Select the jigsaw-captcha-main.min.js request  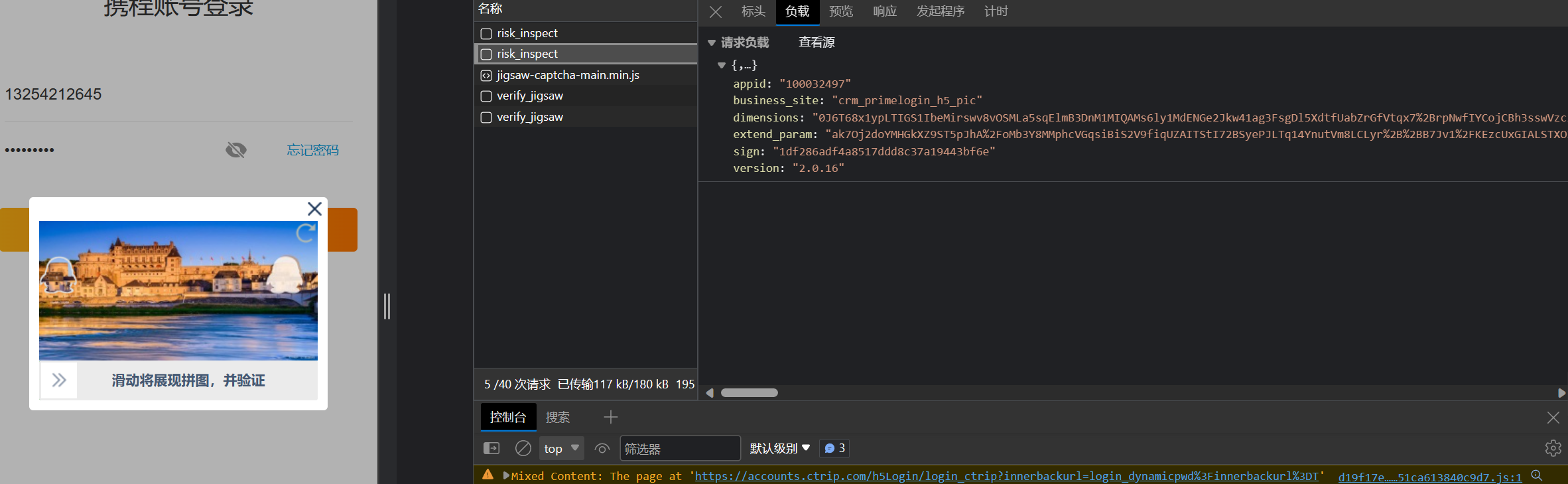pos(586,75)
